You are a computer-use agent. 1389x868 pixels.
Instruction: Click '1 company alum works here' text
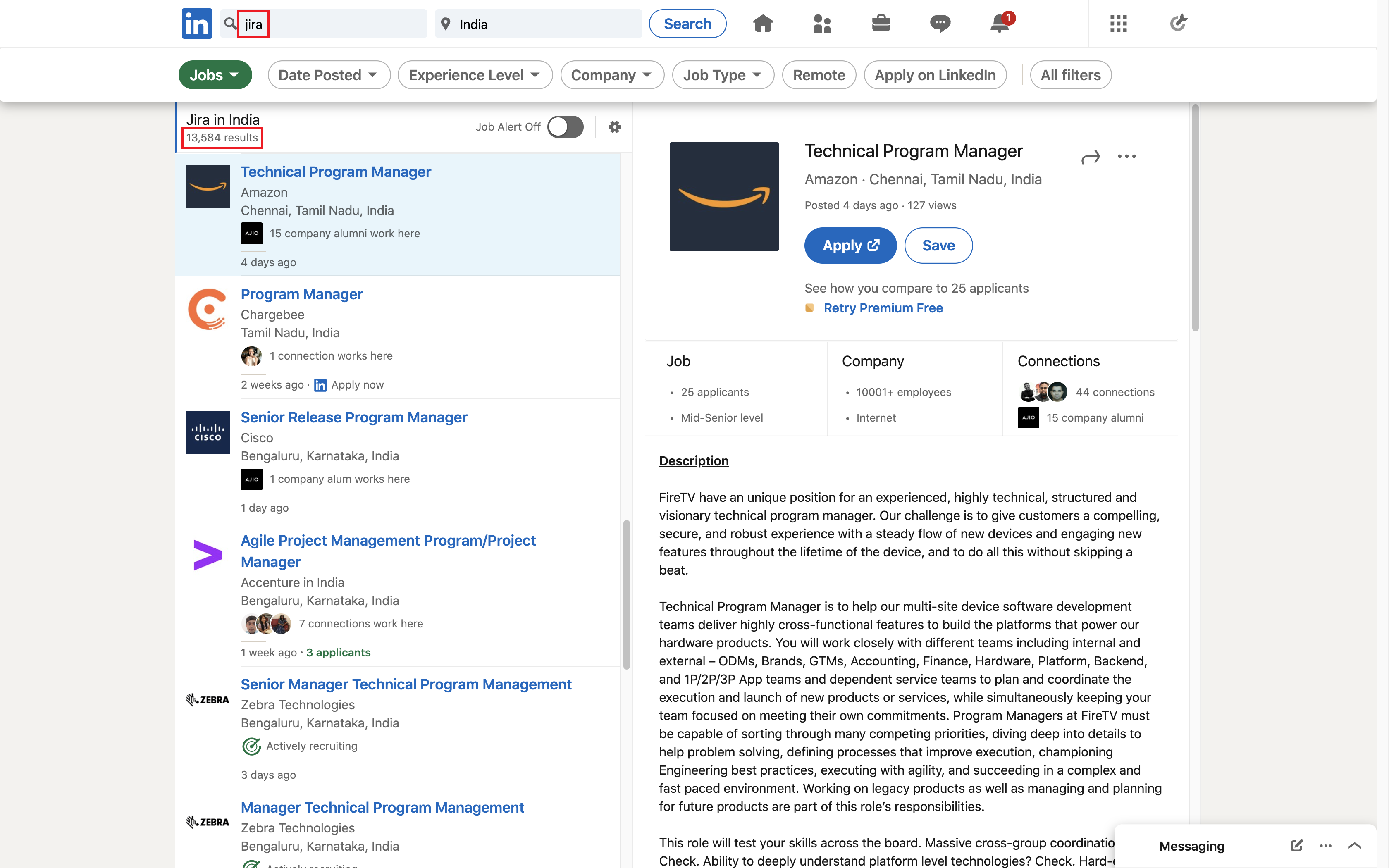point(339,479)
